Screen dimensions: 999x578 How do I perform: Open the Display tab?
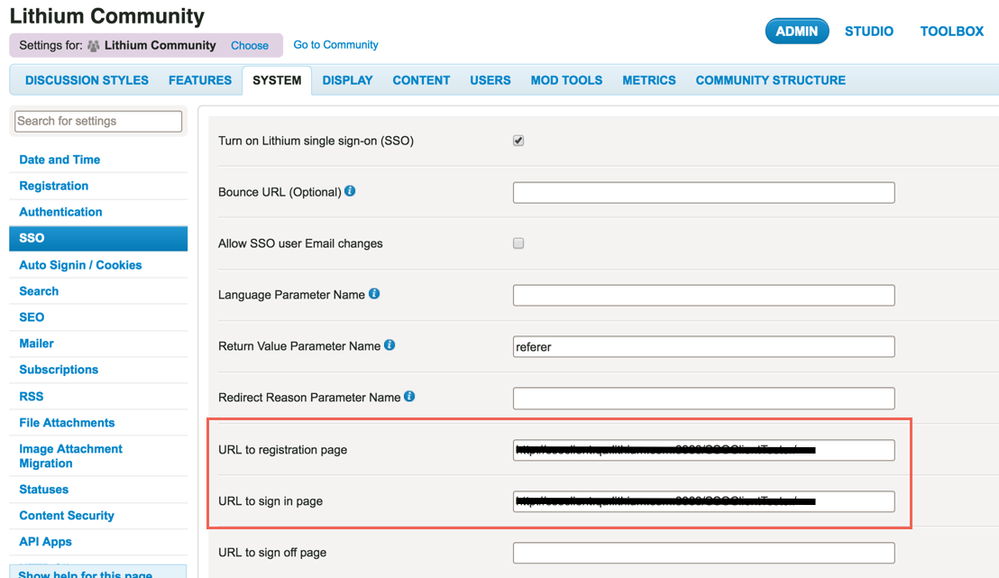click(x=347, y=80)
